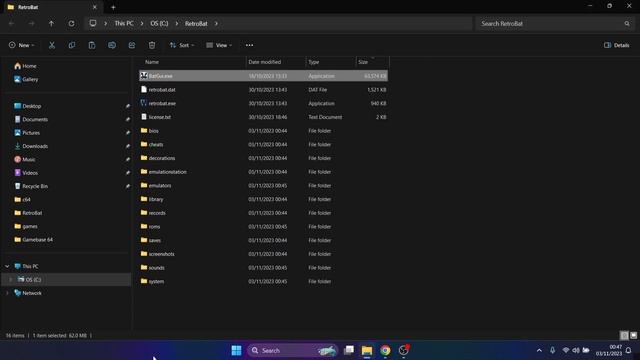This screenshot has height=360, width=640.
Task: Sort by Size column header
Action: [363, 62]
